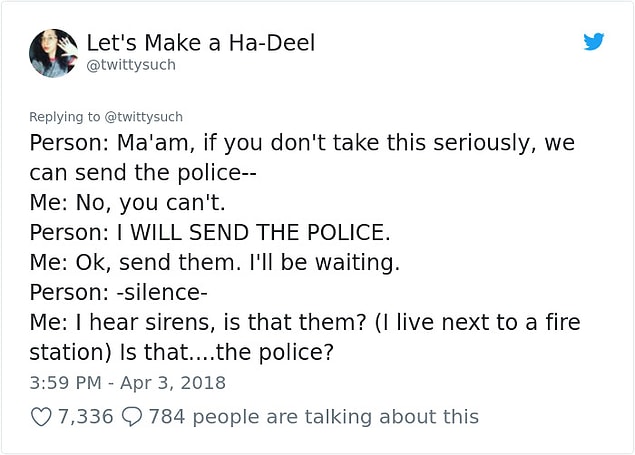This screenshot has width=635, height=455.
Task: Click the Twitter bird logo icon
Action: point(594,41)
